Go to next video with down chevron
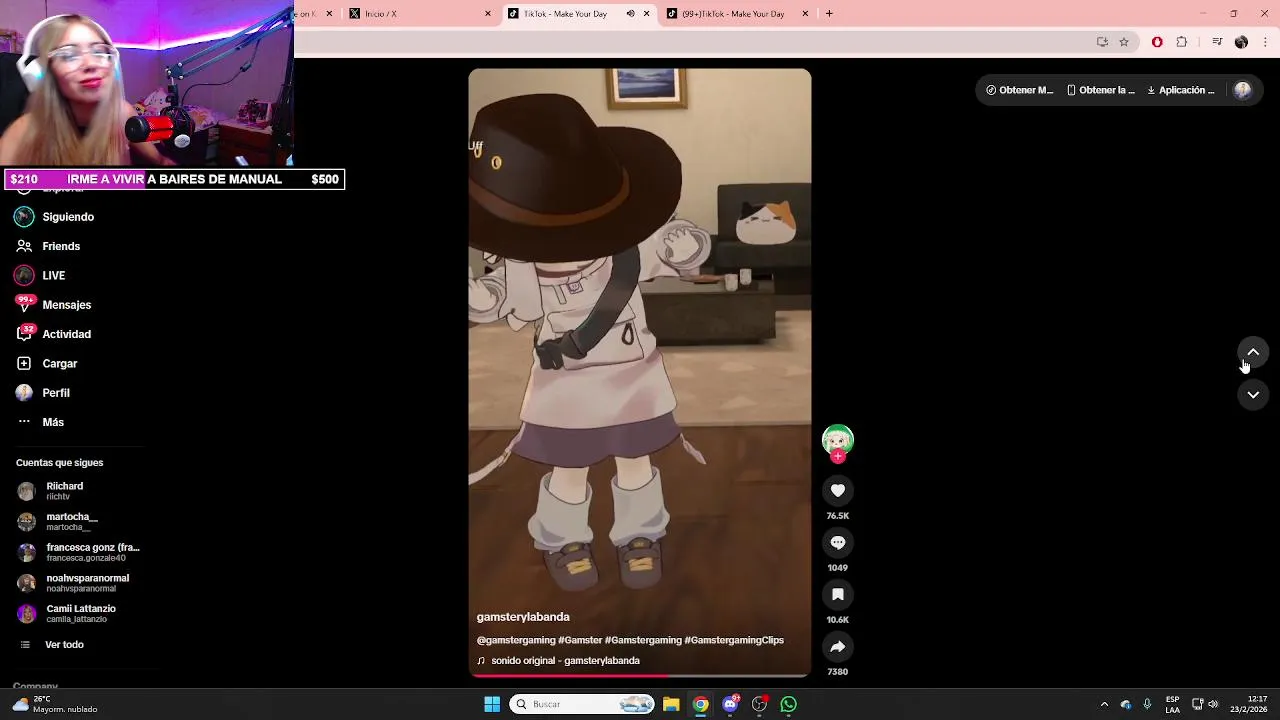Image resolution: width=1280 pixels, height=720 pixels. point(1253,395)
